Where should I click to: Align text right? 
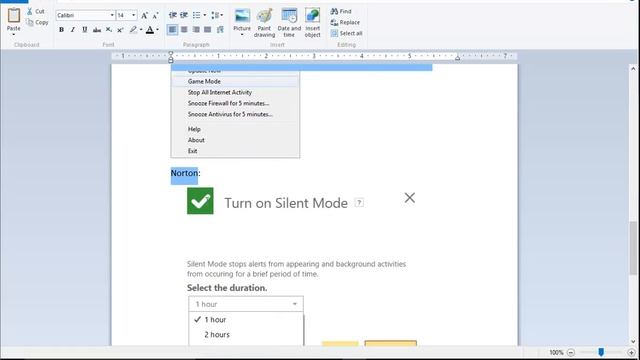point(196,29)
